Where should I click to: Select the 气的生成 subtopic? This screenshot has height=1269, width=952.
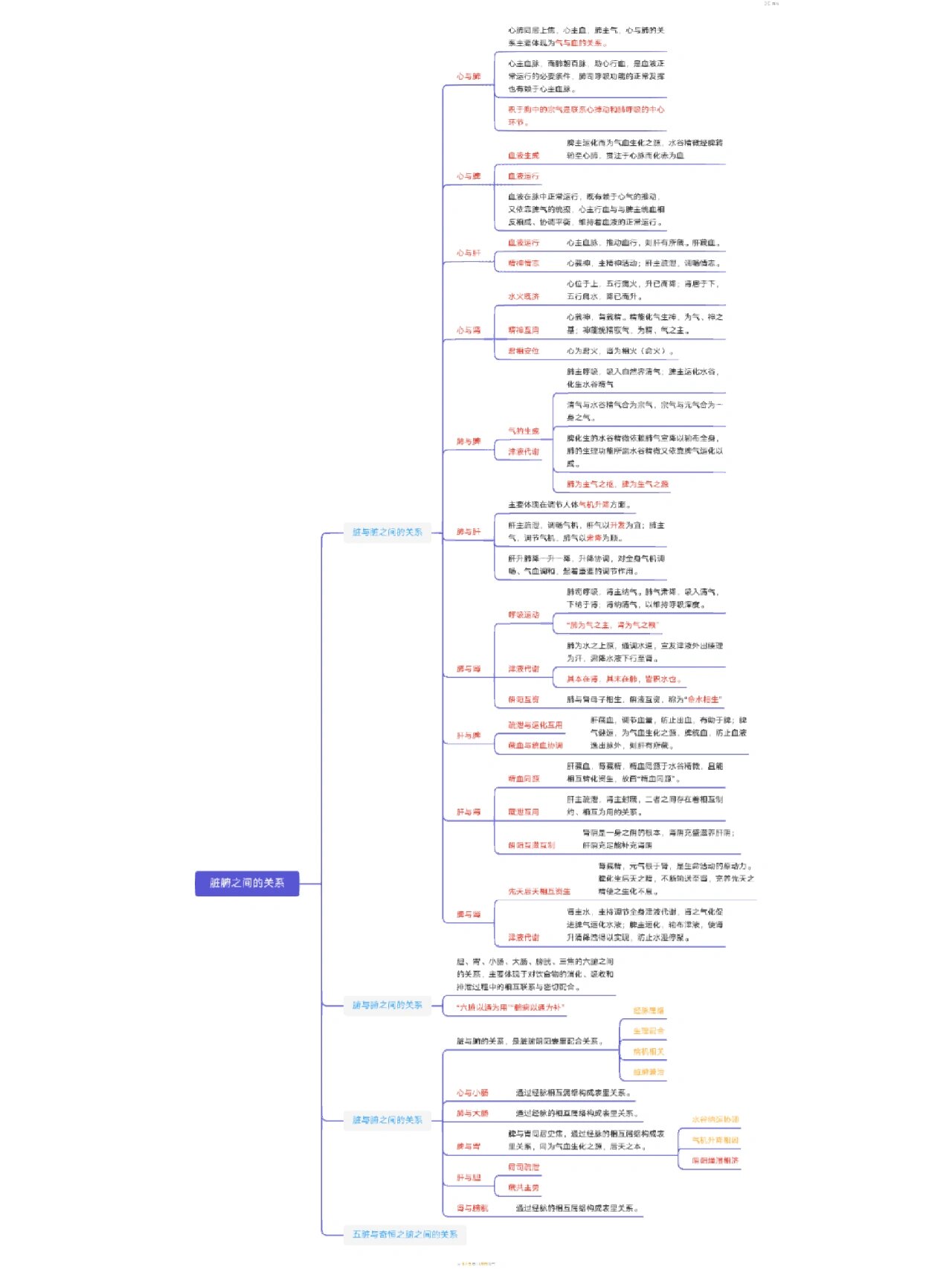pyautogui.click(x=524, y=431)
